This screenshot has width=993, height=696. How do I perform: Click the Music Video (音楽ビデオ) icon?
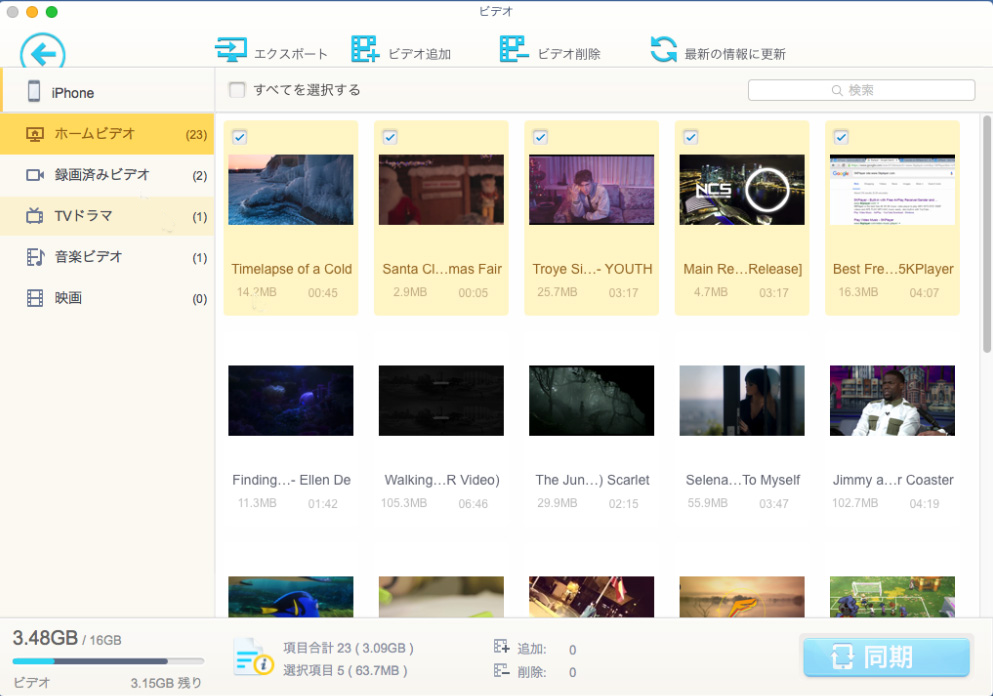click(x=35, y=257)
